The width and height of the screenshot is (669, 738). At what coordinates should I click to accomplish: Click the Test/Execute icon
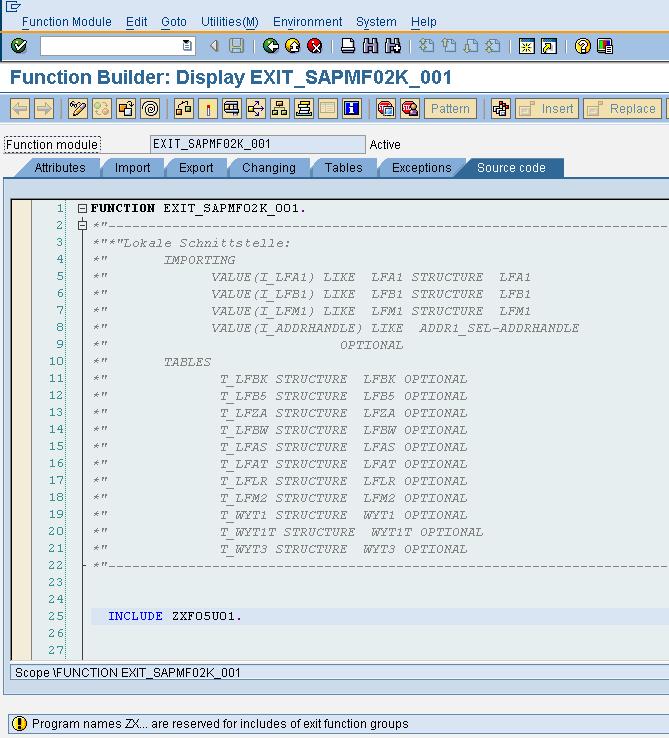click(232, 109)
